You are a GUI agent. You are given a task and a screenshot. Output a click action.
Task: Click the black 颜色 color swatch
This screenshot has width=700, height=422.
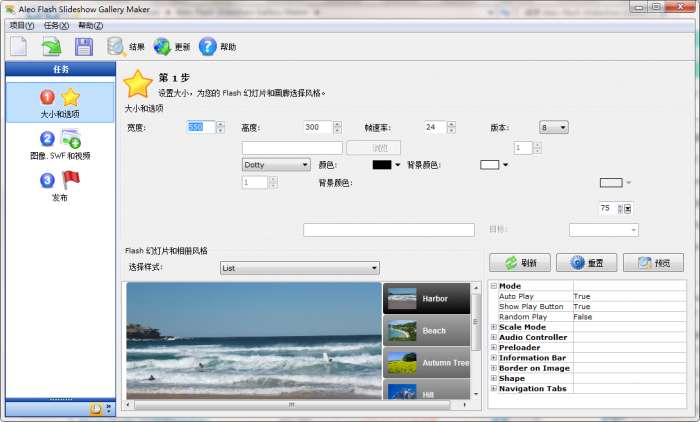[x=381, y=165]
